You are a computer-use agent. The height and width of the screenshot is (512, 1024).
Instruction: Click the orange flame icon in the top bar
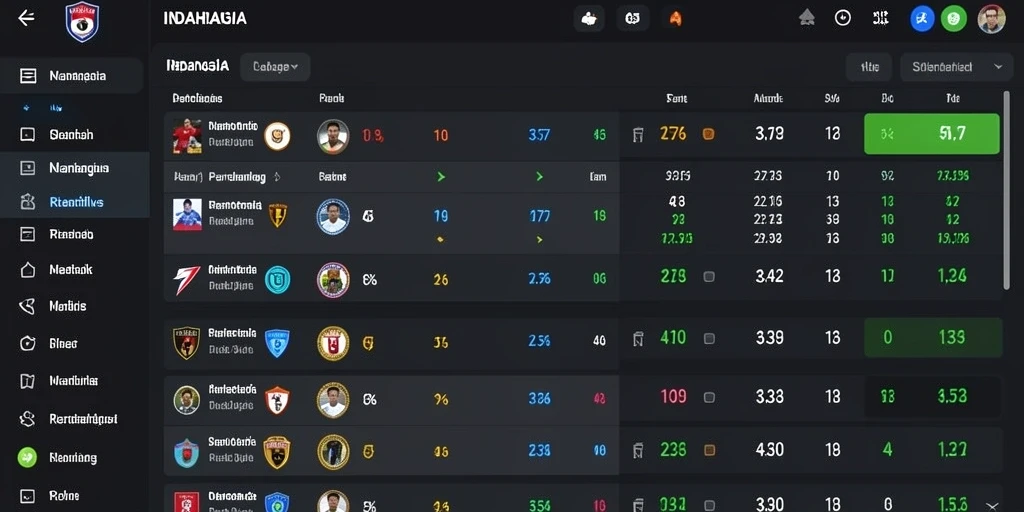click(x=675, y=19)
